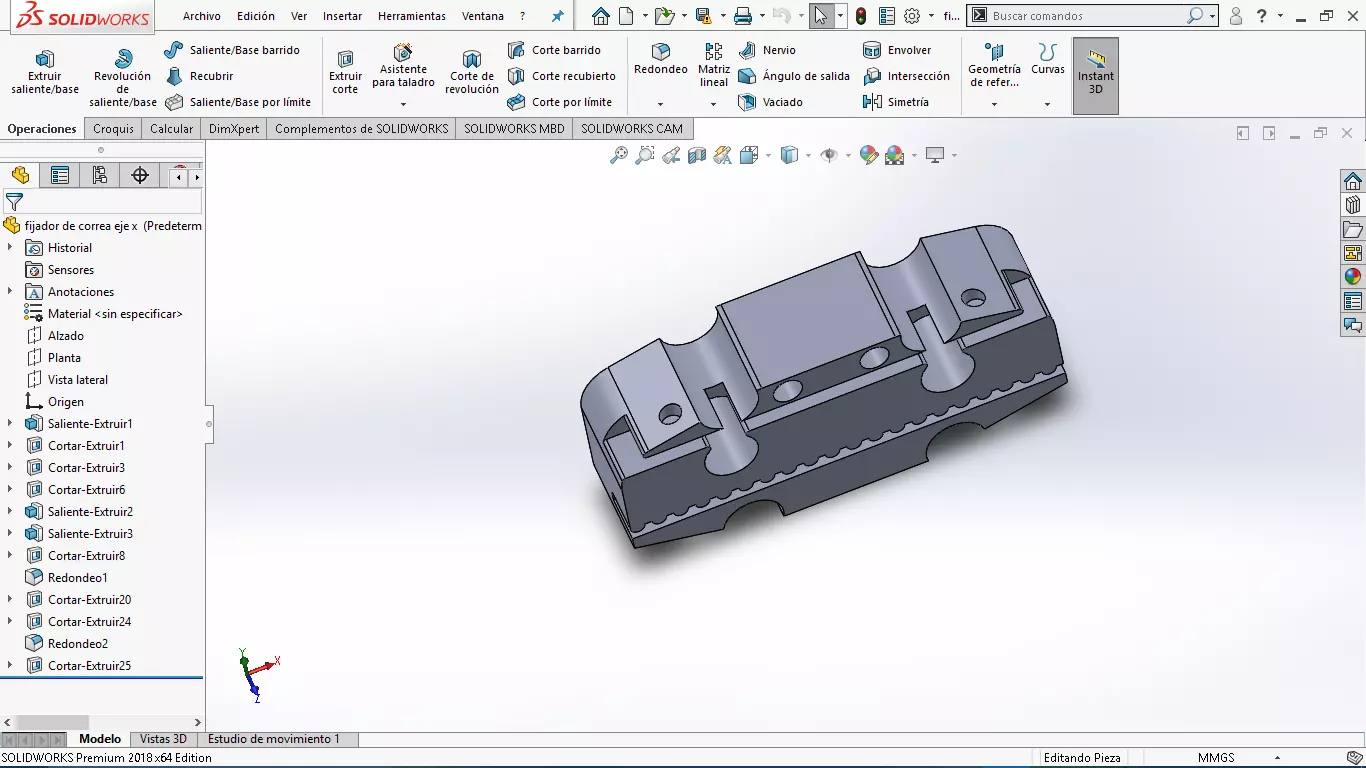
Task: Pin the menu bar open
Action: 558,16
